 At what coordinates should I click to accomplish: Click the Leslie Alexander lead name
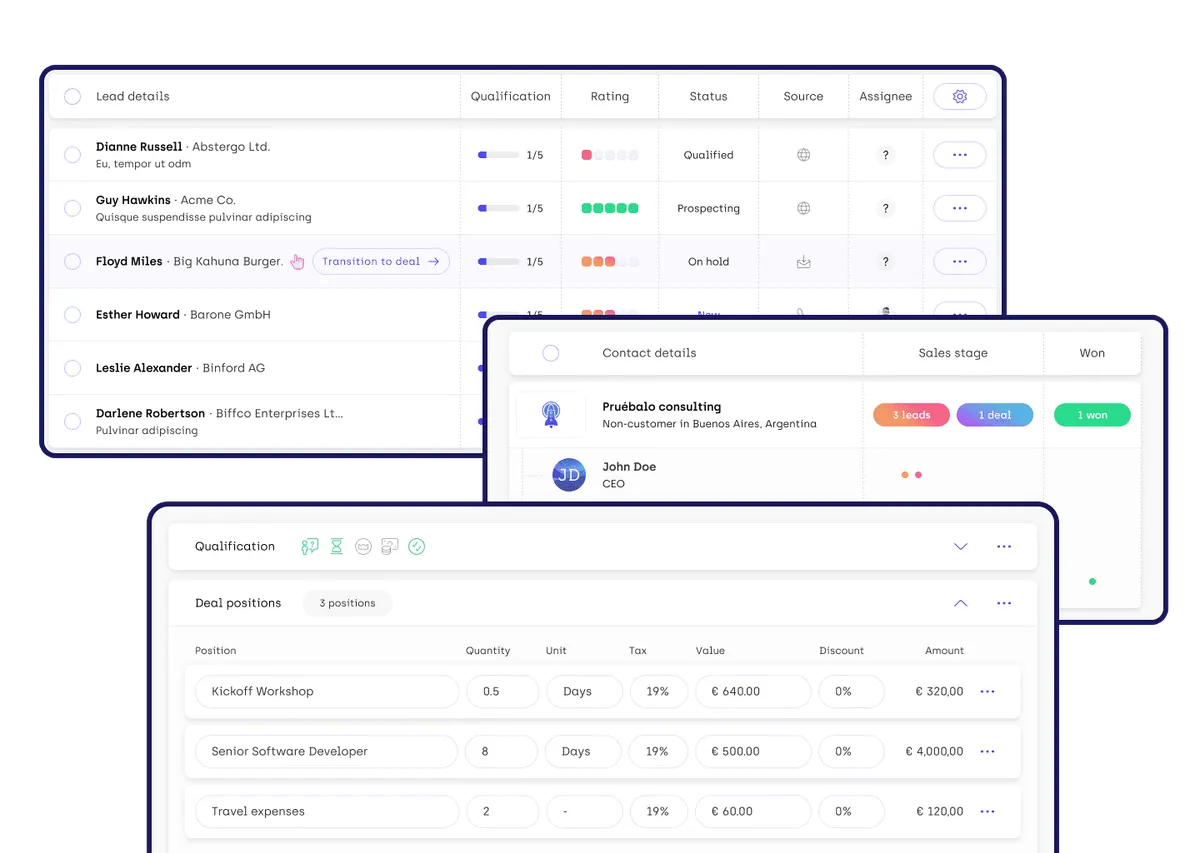144,368
